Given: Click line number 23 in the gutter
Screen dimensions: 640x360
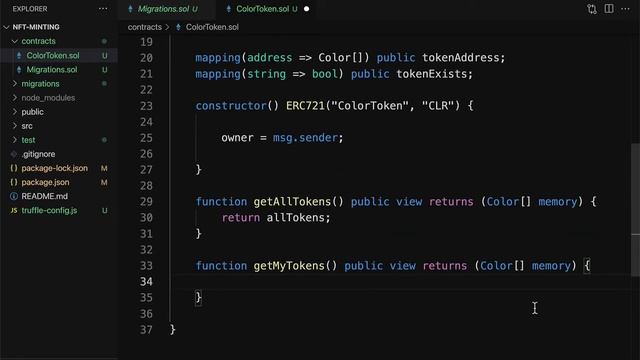Looking at the screenshot, I should [146, 106].
